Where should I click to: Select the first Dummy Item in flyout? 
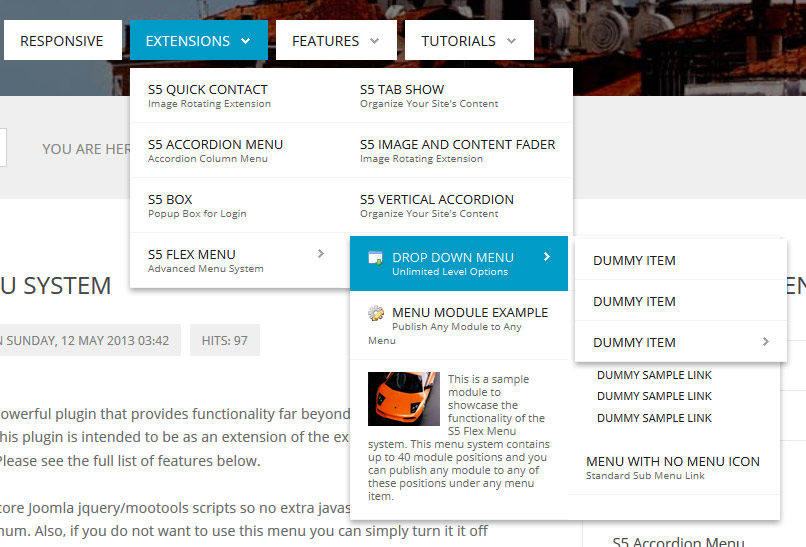pos(634,260)
